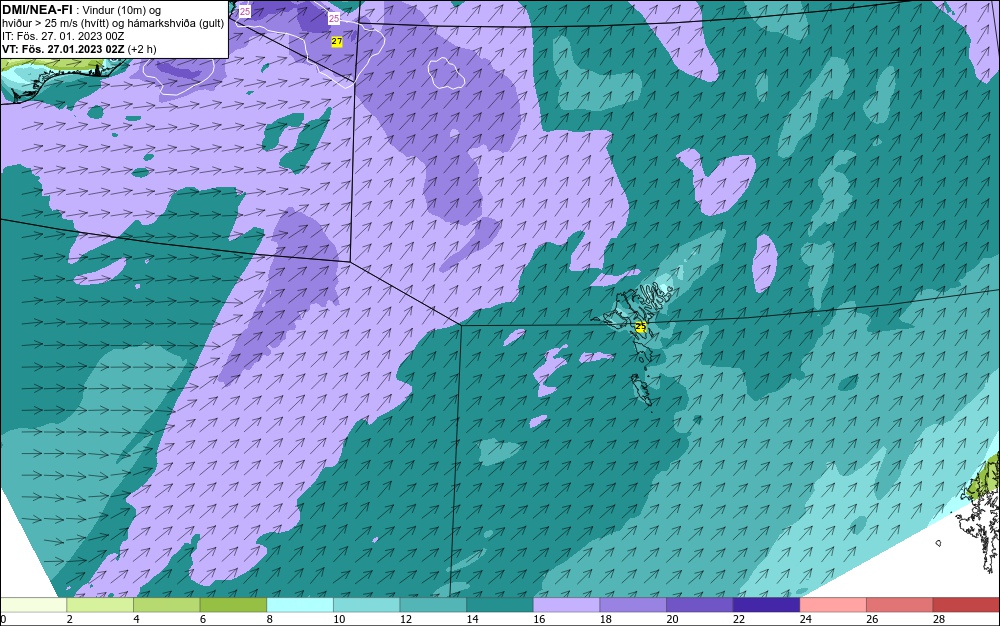Image resolution: width=1000 pixels, height=626 pixels.
Task: Click the legend scale number 8
Action: 269,619
